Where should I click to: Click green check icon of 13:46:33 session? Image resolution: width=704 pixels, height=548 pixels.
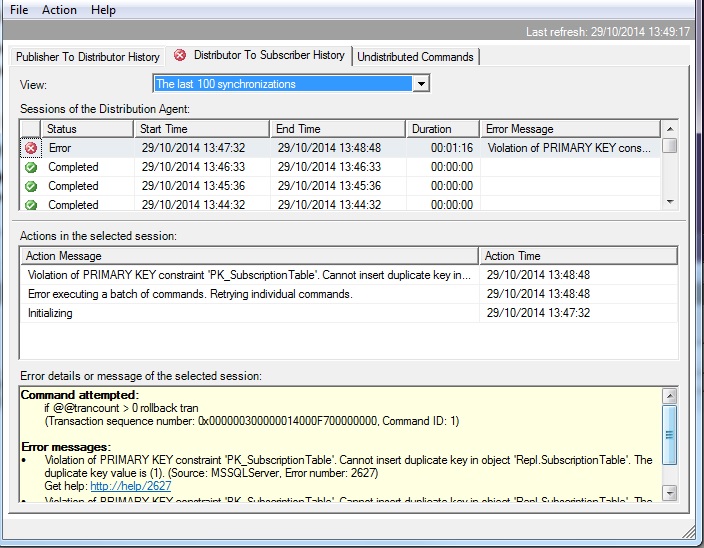(30, 167)
